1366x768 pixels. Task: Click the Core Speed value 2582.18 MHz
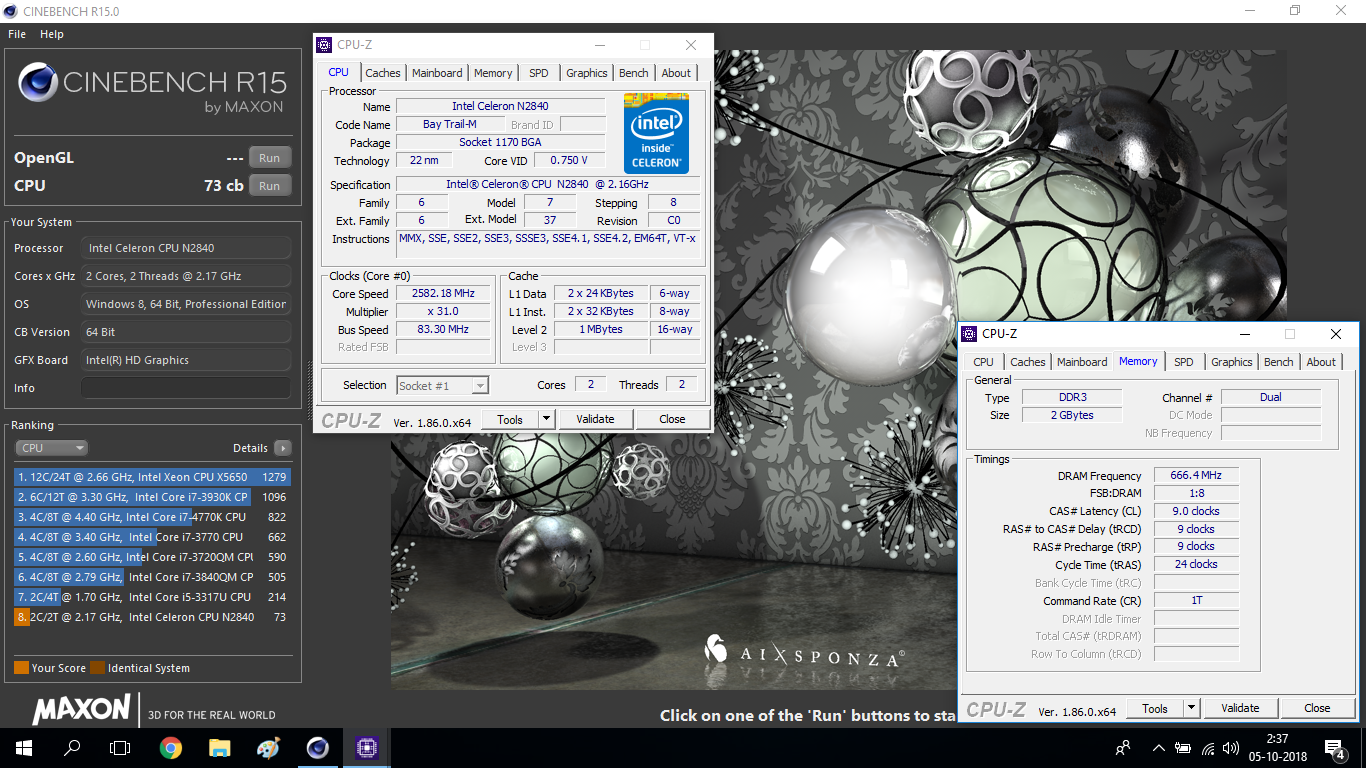(x=443, y=293)
